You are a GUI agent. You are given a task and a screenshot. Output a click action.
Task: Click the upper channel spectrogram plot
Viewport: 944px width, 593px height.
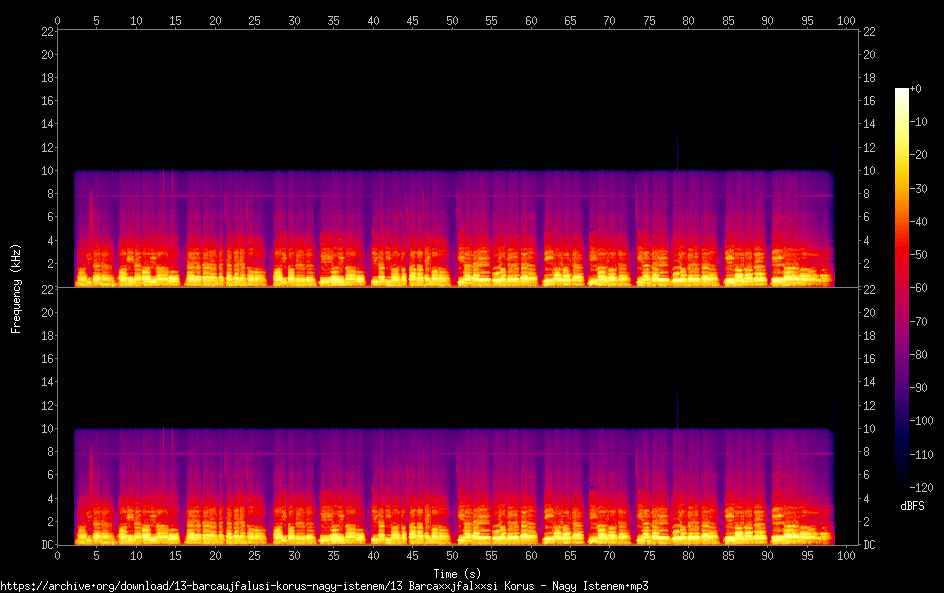[x=458, y=158]
